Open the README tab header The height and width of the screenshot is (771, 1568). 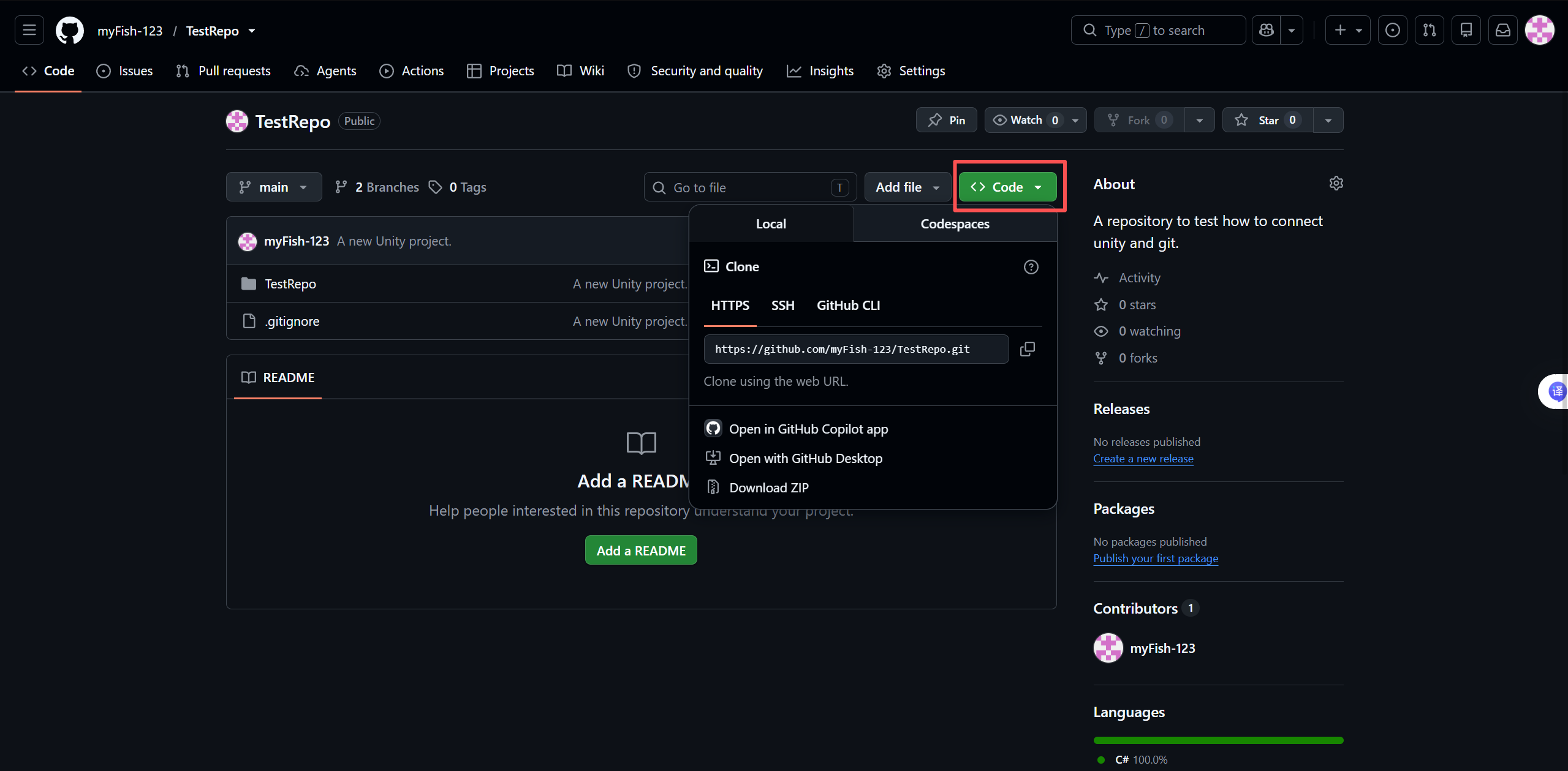coord(278,377)
